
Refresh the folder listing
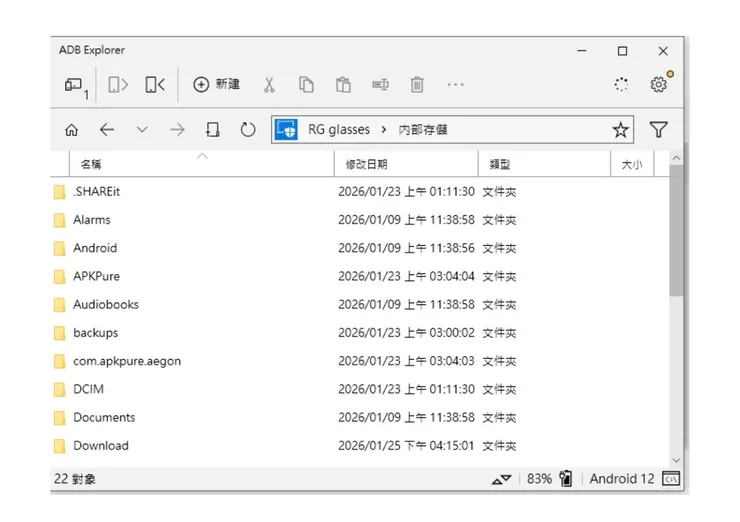point(248,130)
